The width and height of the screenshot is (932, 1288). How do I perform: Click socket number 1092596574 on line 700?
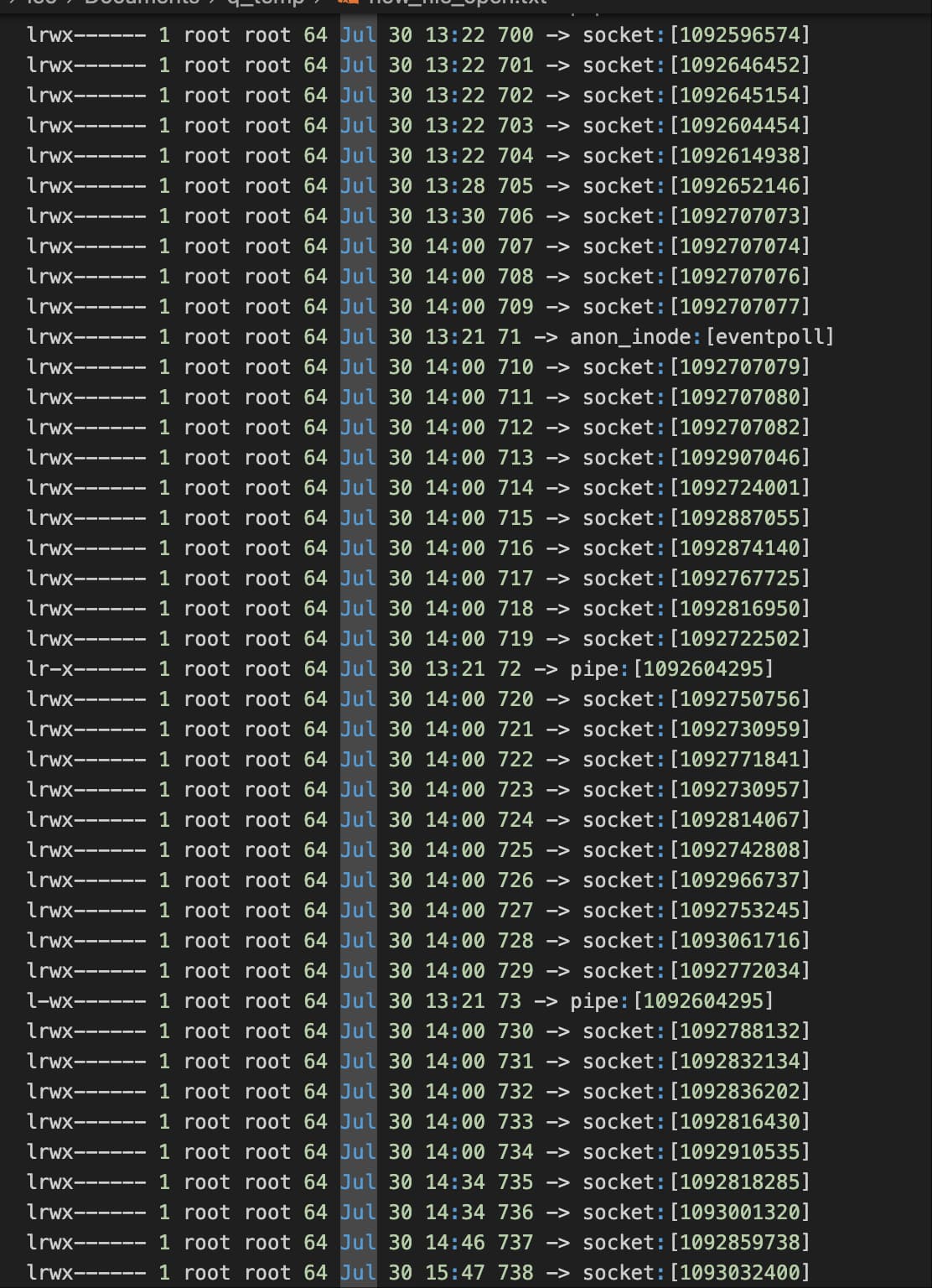[x=739, y=35]
